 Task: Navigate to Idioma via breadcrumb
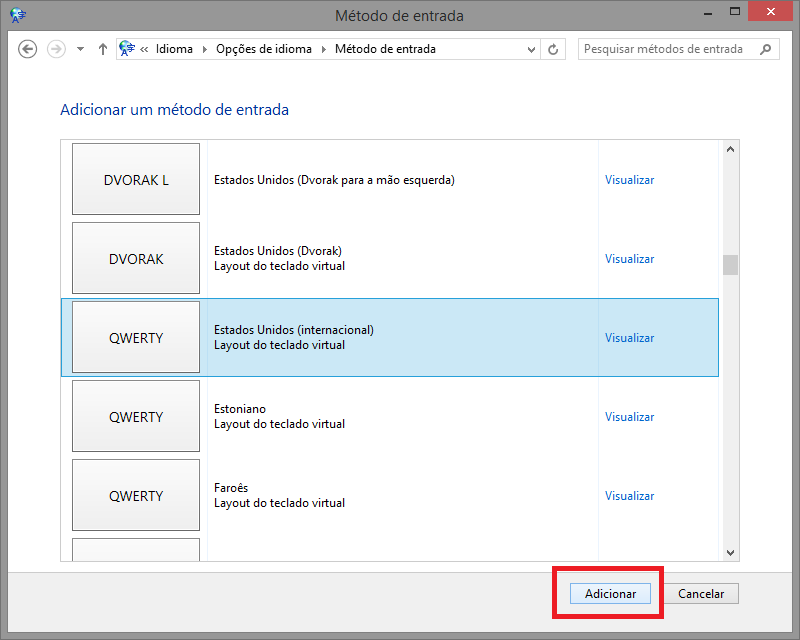pos(175,48)
